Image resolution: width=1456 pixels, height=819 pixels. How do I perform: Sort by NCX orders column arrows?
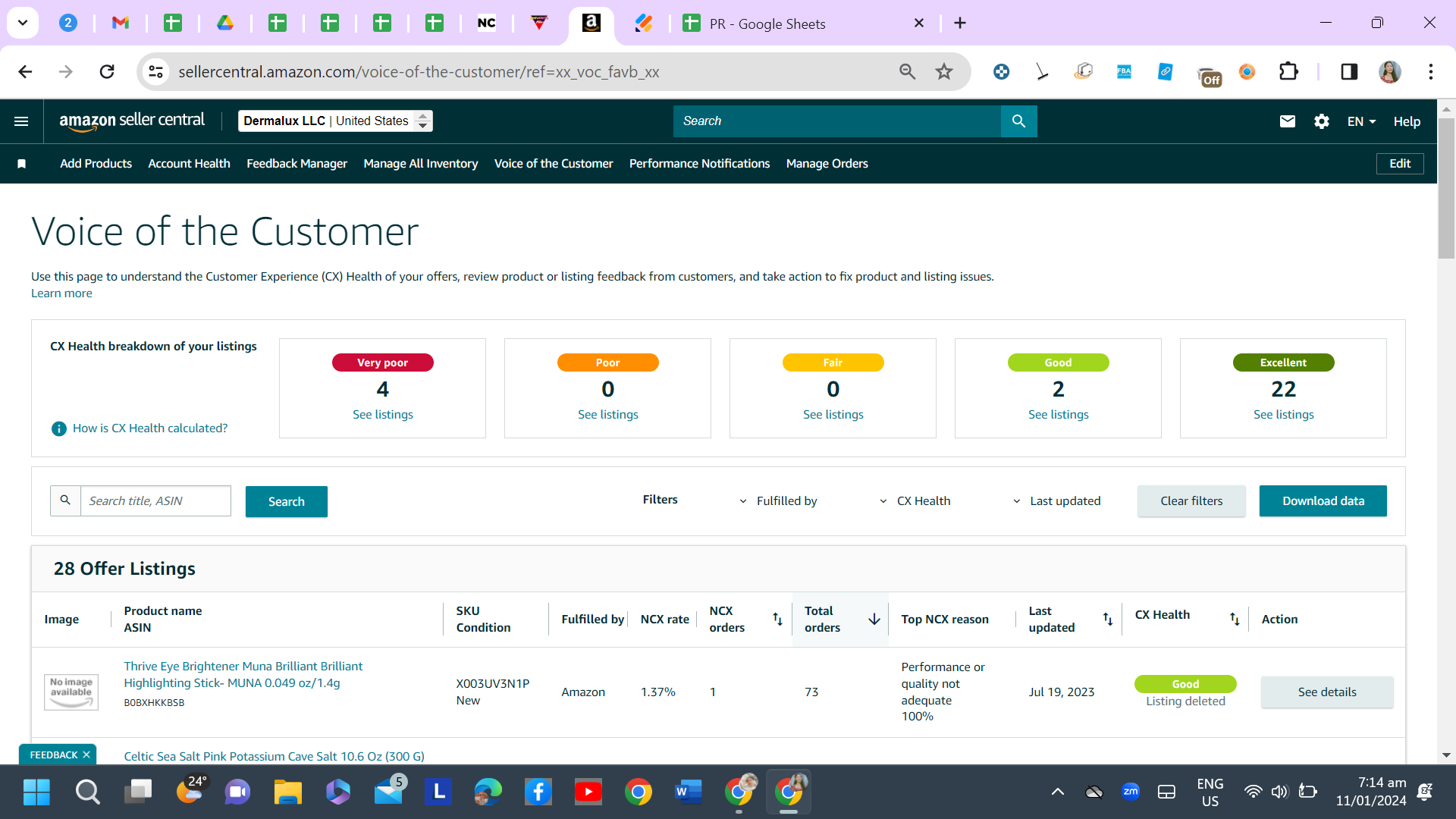tap(777, 620)
